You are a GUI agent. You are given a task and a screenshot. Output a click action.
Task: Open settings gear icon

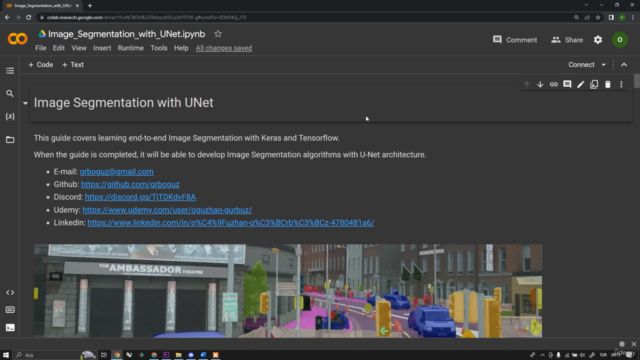pos(598,40)
